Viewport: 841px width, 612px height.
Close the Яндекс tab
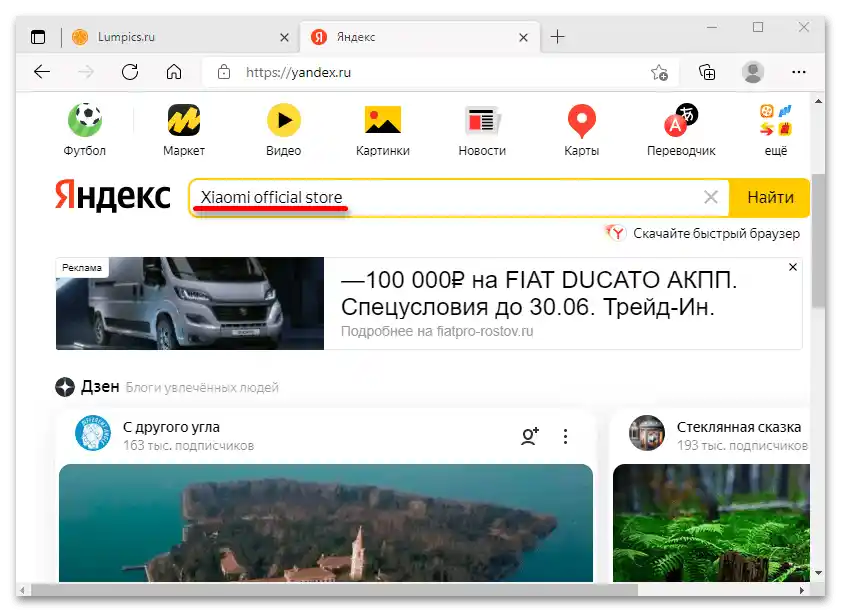pos(523,37)
